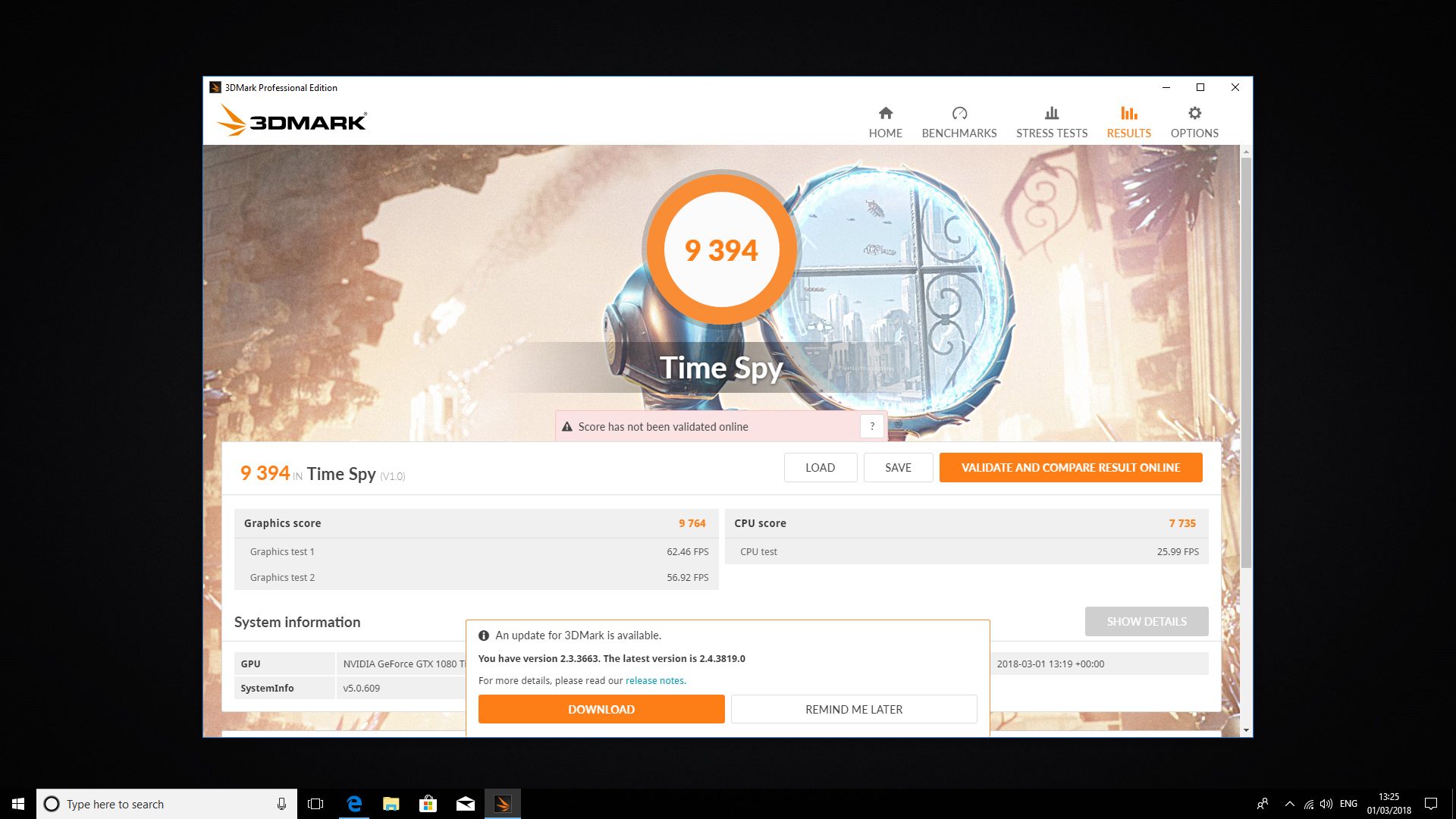Save the Time Spy result
Screen dimensions: 1456x819
pos(898,467)
